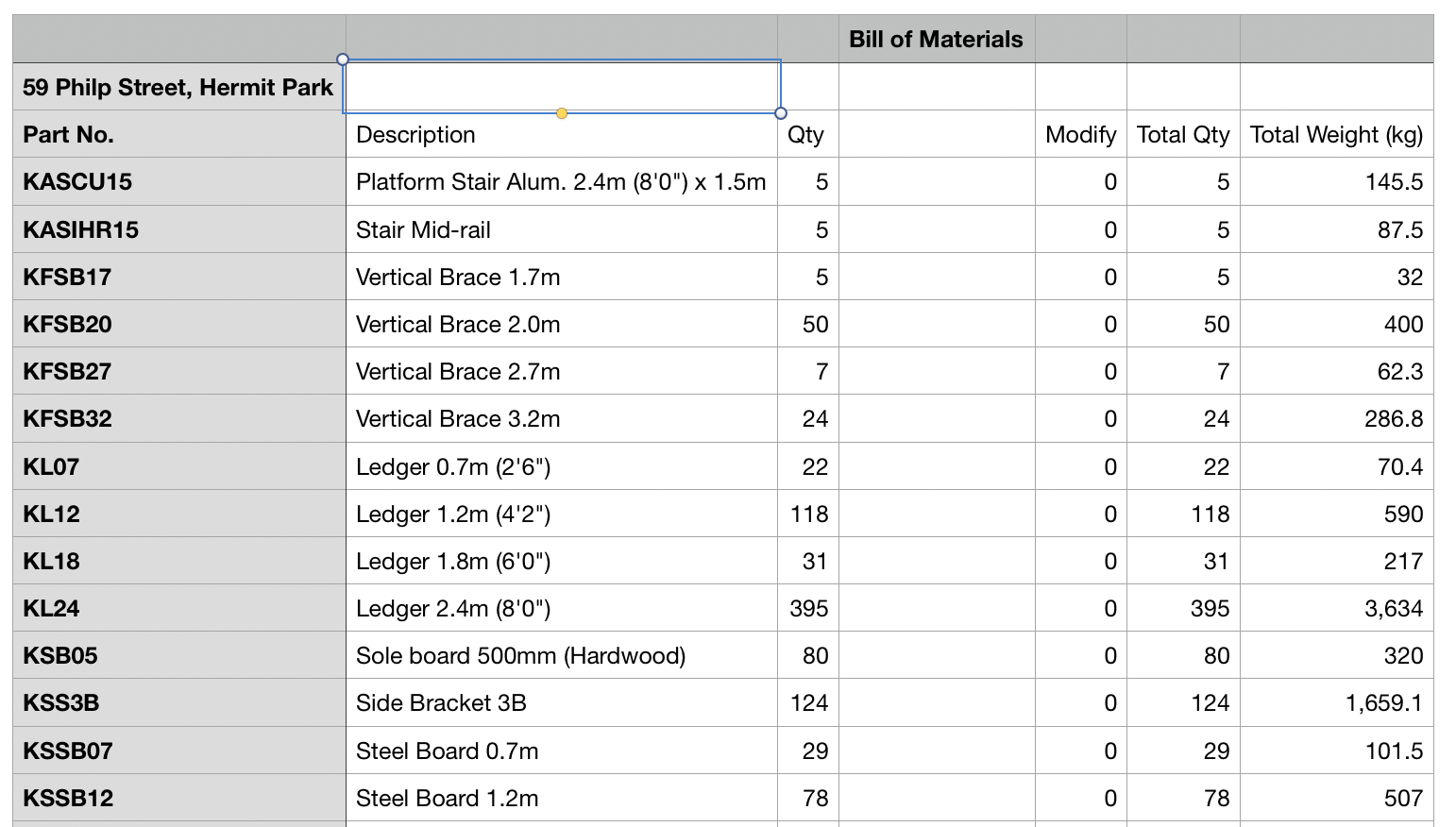Select the Total Qty header cell
The width and height of the screenshot is (1456, 827).
click(x=1183, y=134)
